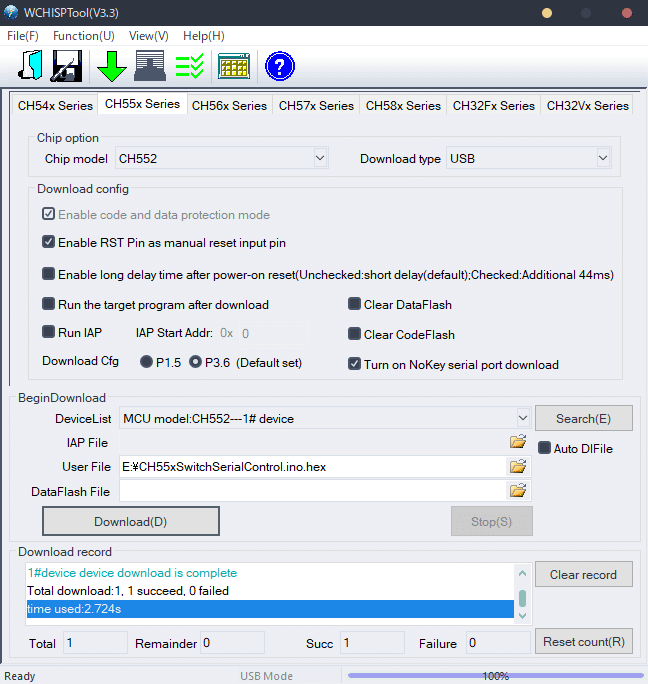Open the yellow grid calculator icon
648x684 pixels.
[x=234, y=66]
